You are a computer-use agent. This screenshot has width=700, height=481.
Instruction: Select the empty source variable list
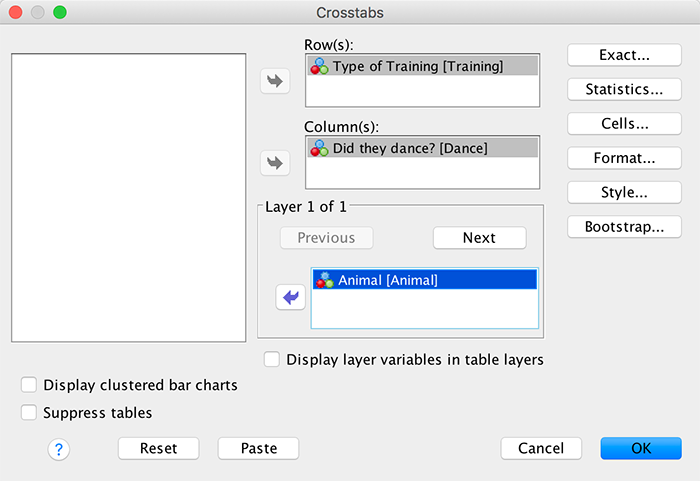click(128, 197)
